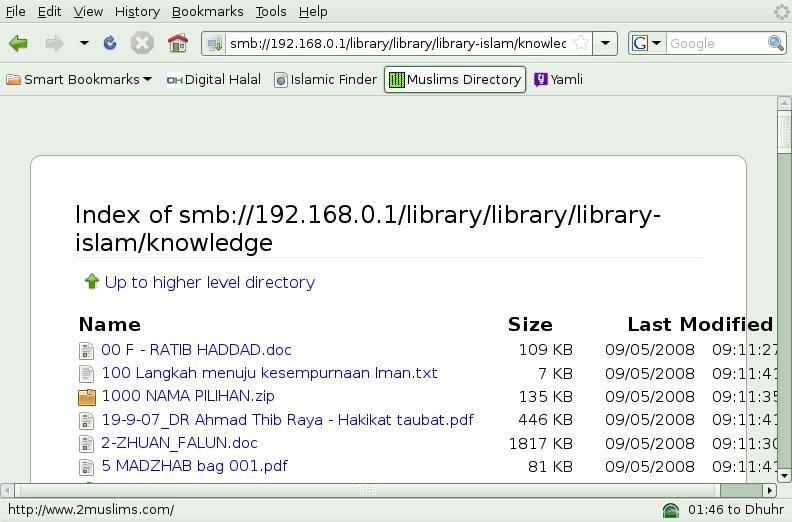Expand the Smart Bookmarks folder
The image size is (792, 522).
coord(79,79)
